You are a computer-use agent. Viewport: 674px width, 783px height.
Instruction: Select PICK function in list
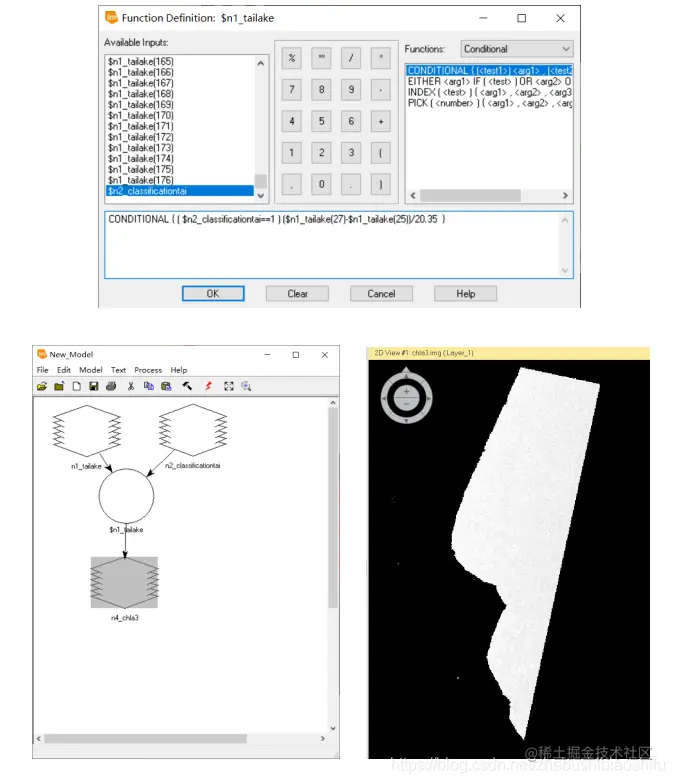tap(489, 103)
